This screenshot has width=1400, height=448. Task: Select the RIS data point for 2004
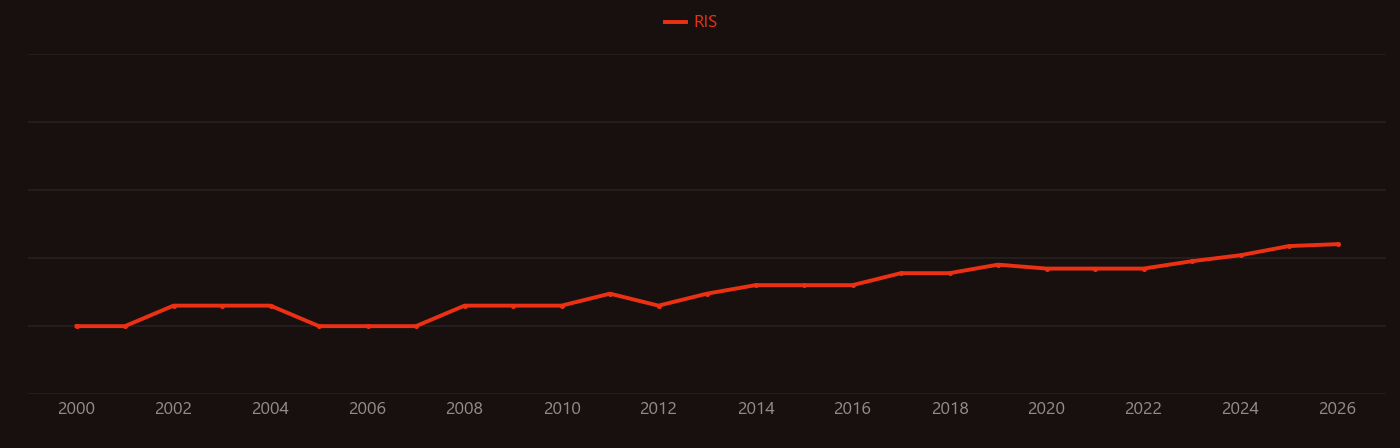point(270,306)
